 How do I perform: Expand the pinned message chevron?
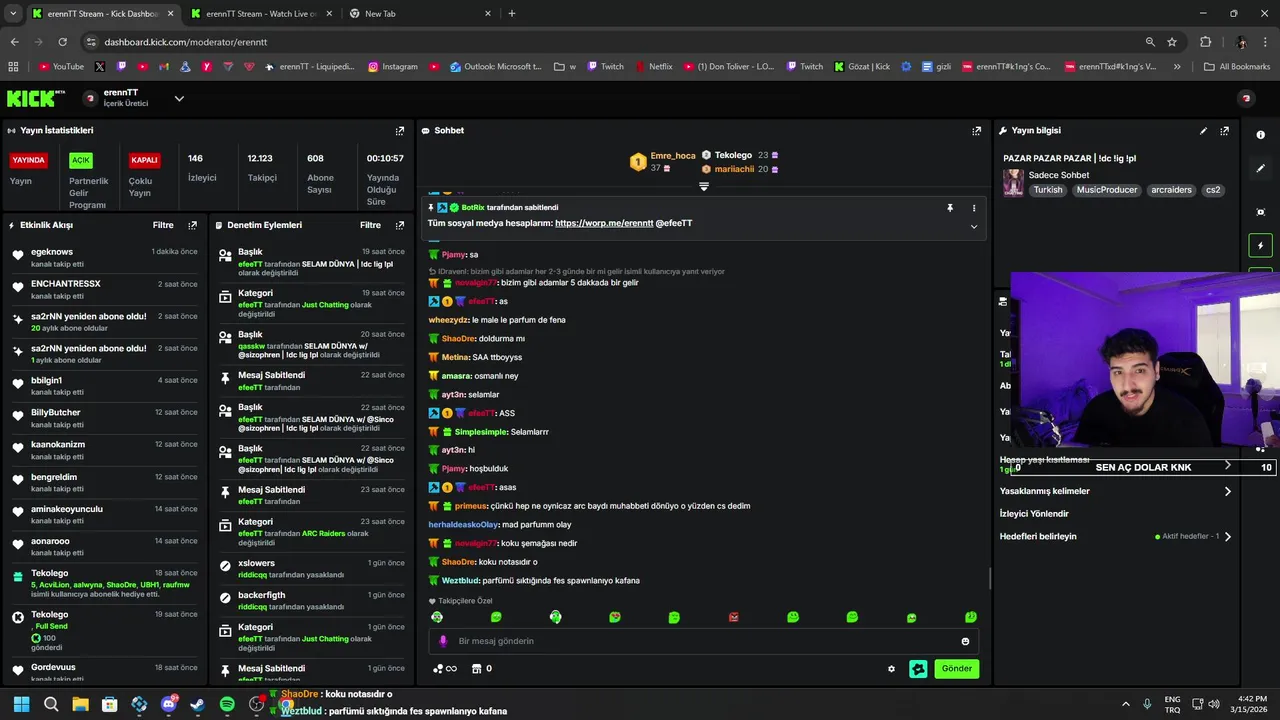[x=974, y=227]
